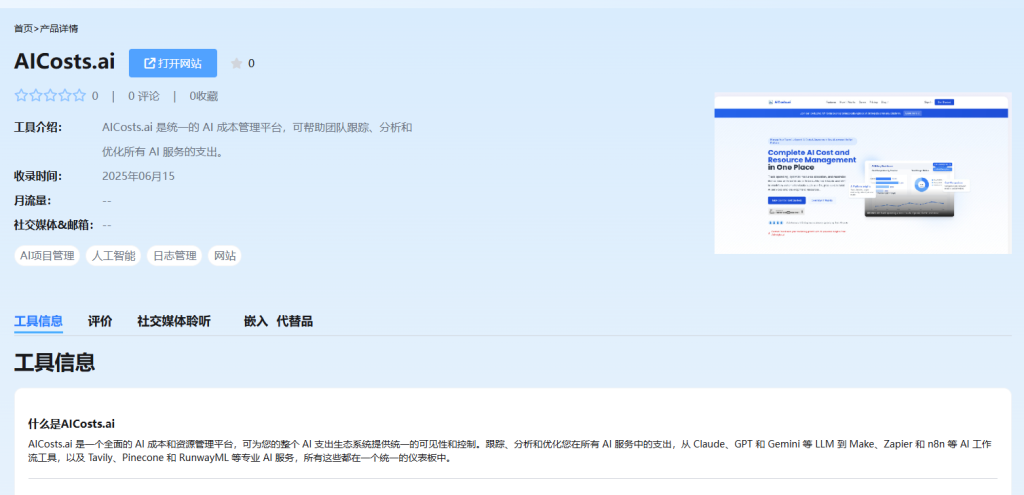Switch to the 嵌入 tab
Viewport: 1024px width, 495px height.
tap(256, 321)
